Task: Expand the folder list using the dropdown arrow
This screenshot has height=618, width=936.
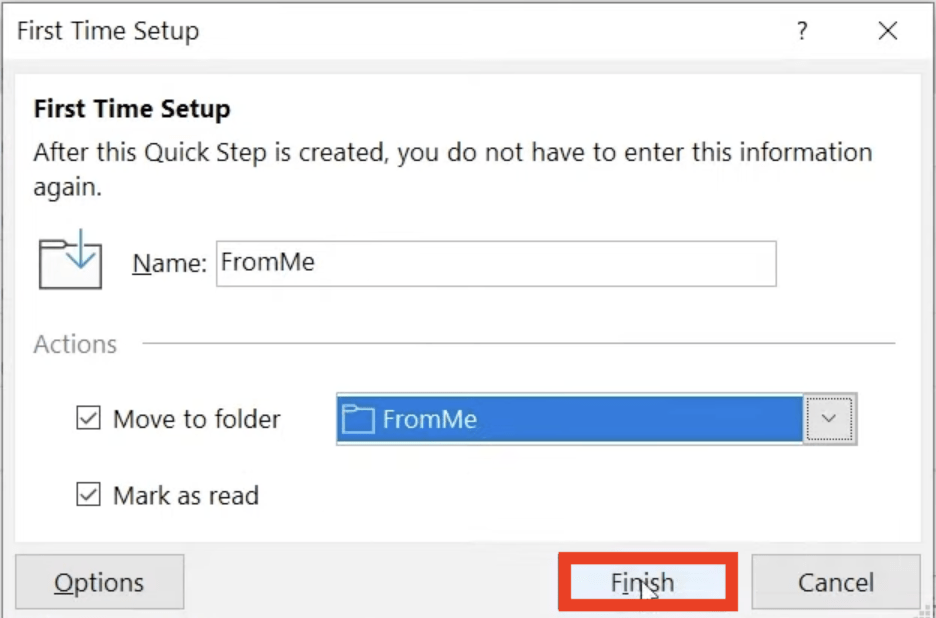Action: click(x=829, y=419)
